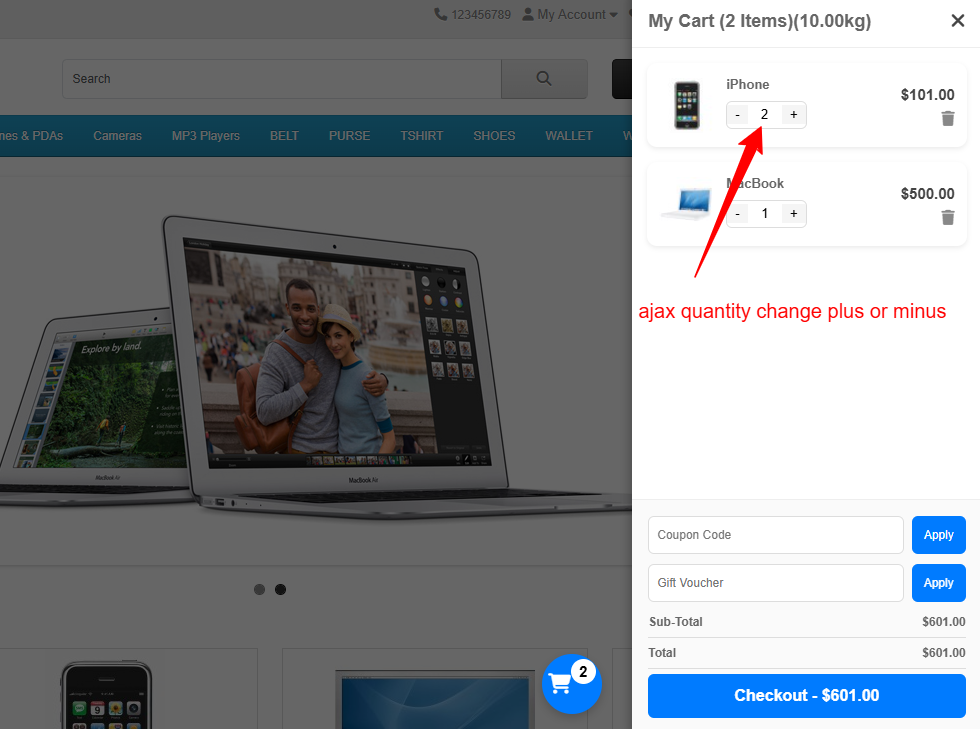Screen dimensions: 980x729
Task: Increase MacBook quantity with plus button
Action: click(793, 214)
